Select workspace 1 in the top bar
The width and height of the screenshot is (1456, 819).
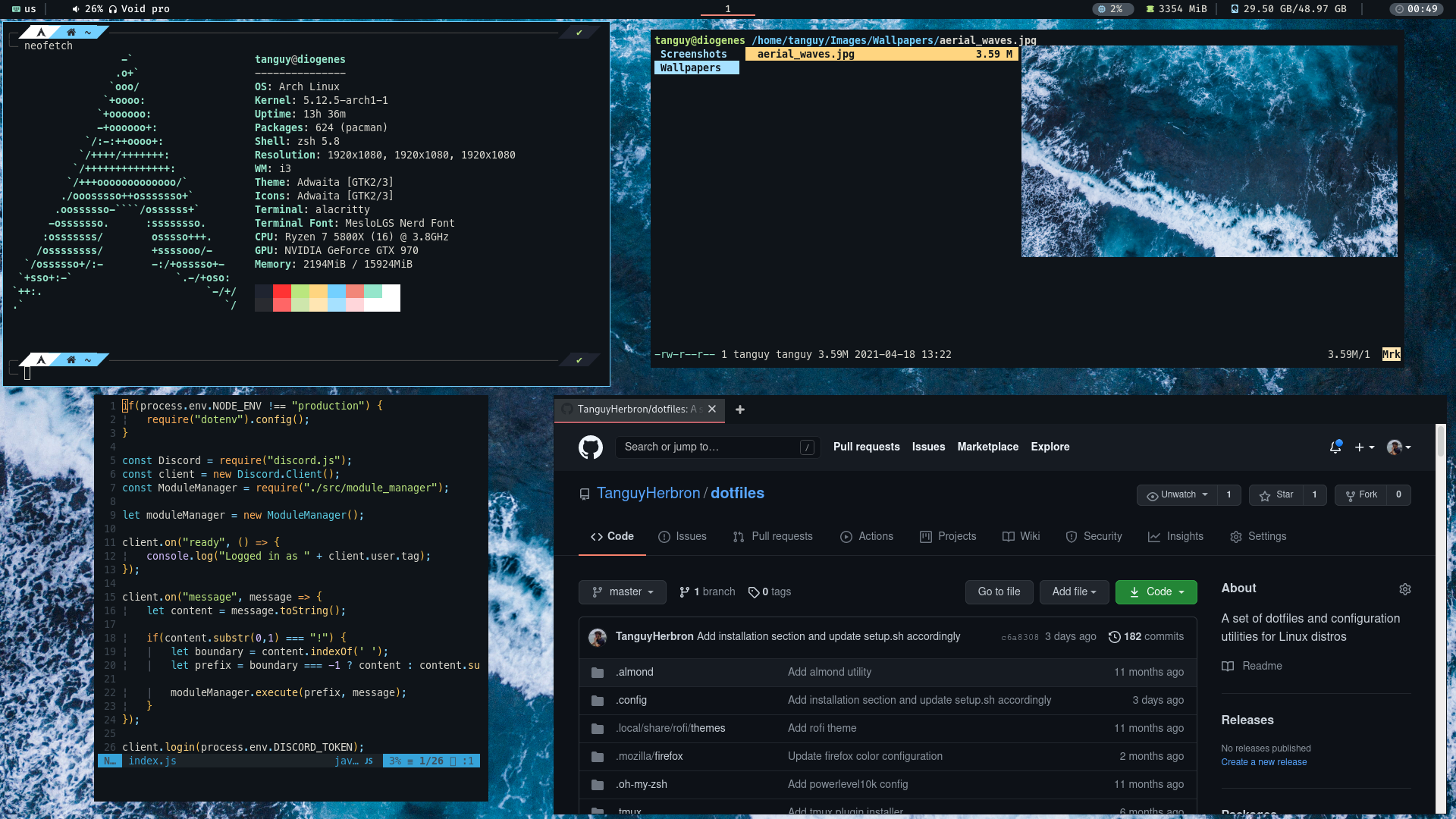pyautogui.click(x=728, y=9)
